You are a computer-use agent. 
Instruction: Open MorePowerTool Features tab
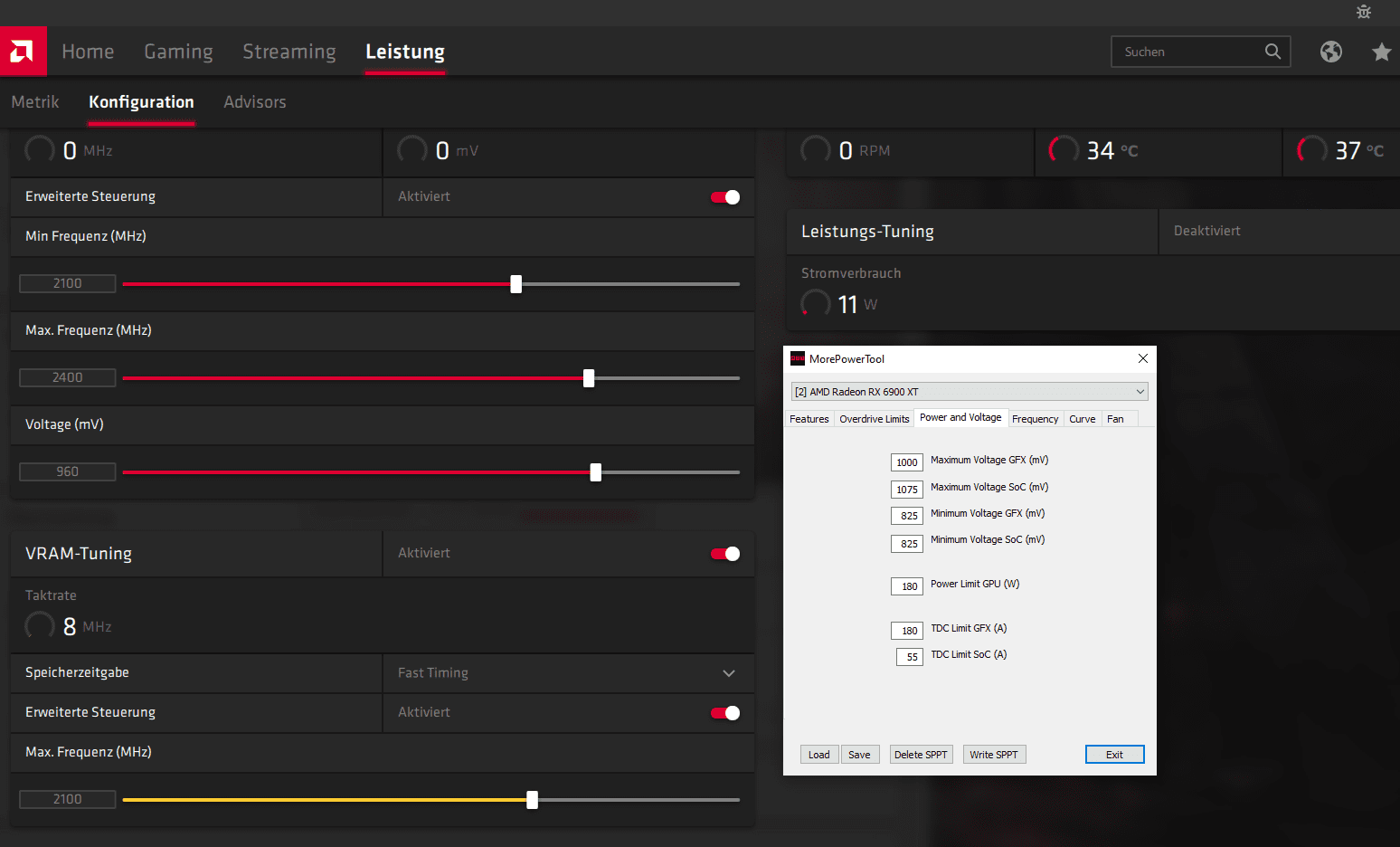point(809,419)
